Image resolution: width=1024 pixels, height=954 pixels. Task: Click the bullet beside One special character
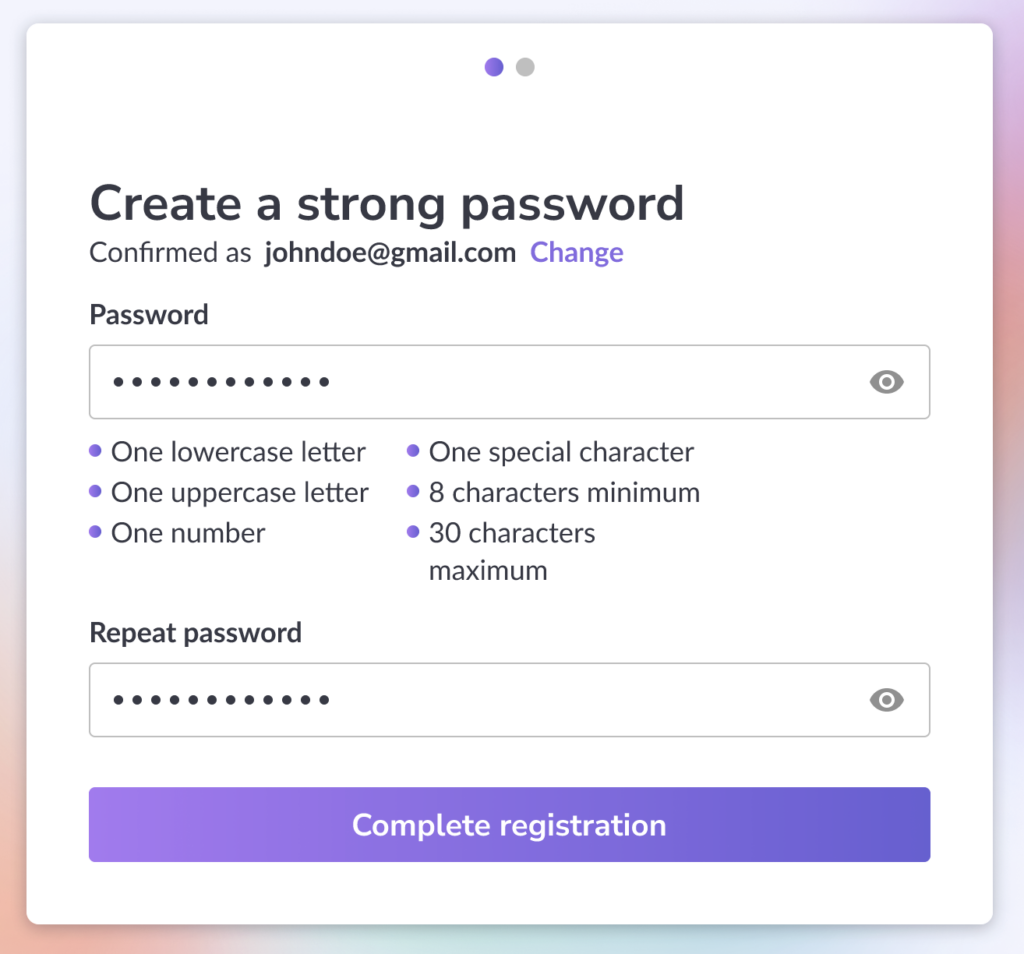click(413, 451)
